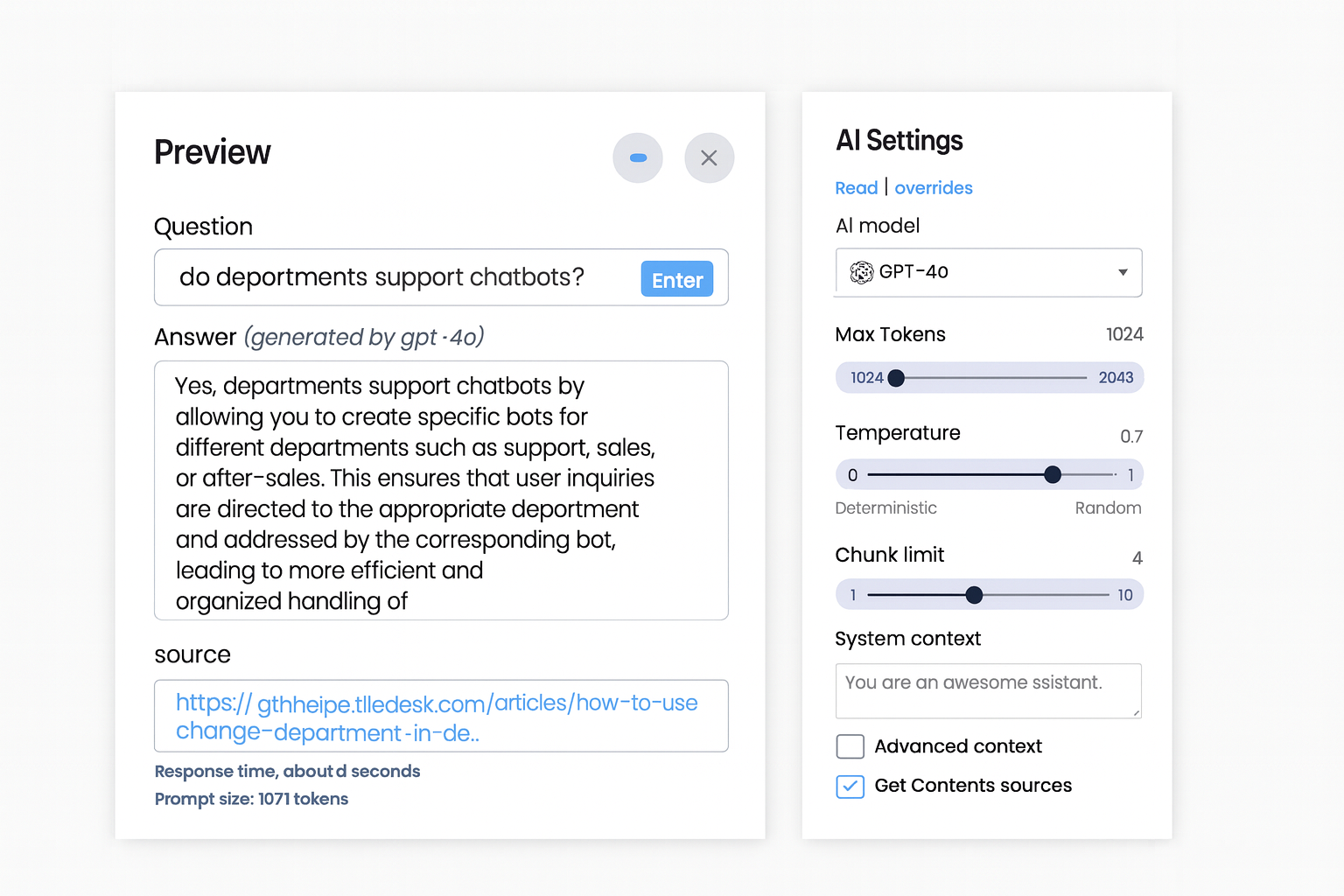Open the source article URL link

tap(436, 717)
